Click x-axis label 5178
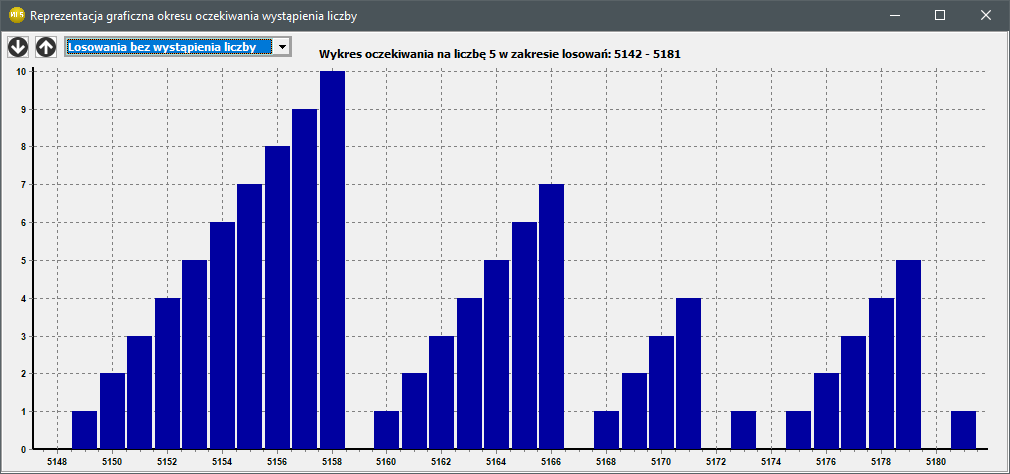The image size is (1010, 474). tap(881, 461)
